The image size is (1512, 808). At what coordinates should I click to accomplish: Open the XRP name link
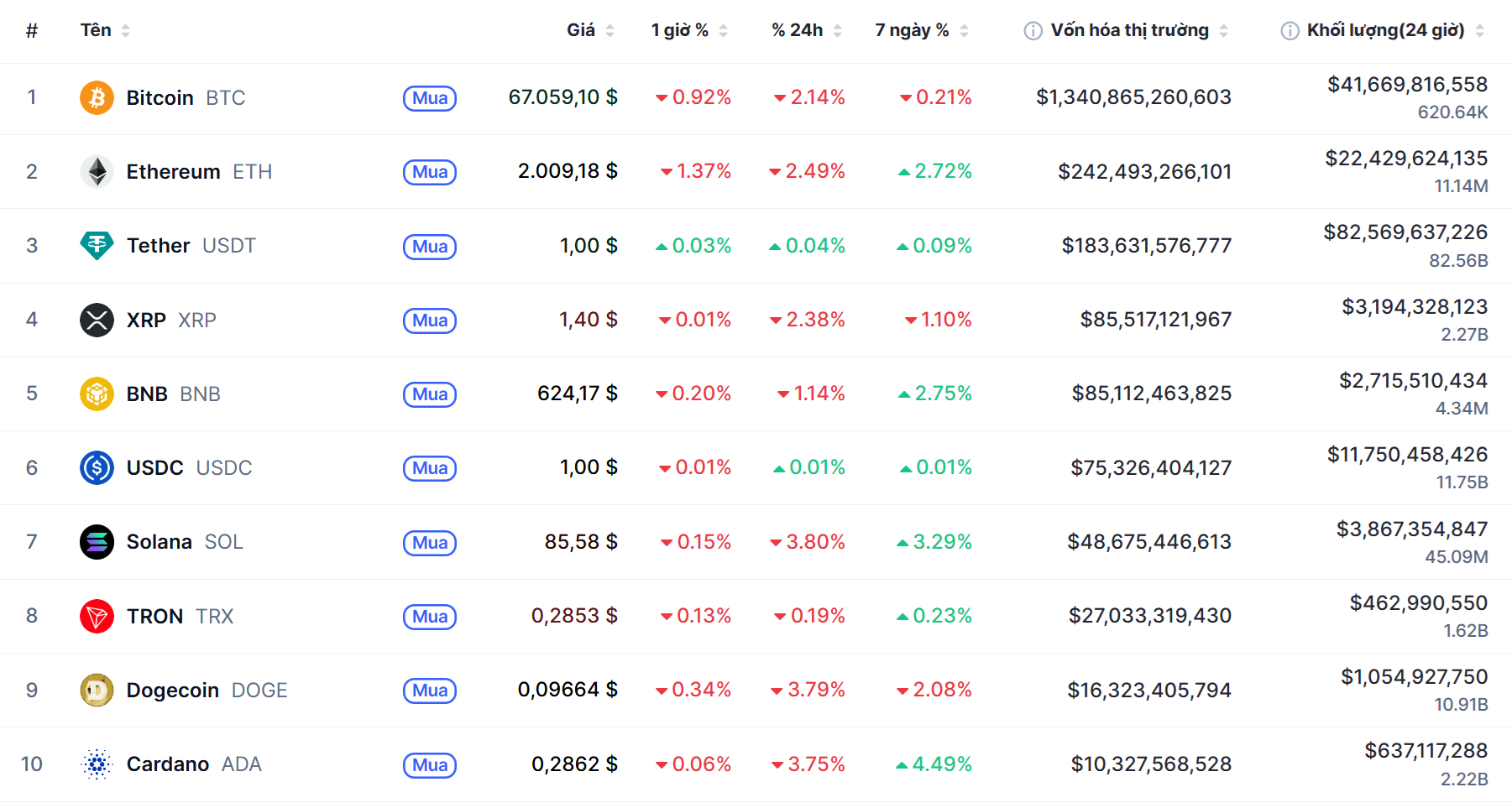click(x=171, y=321)
